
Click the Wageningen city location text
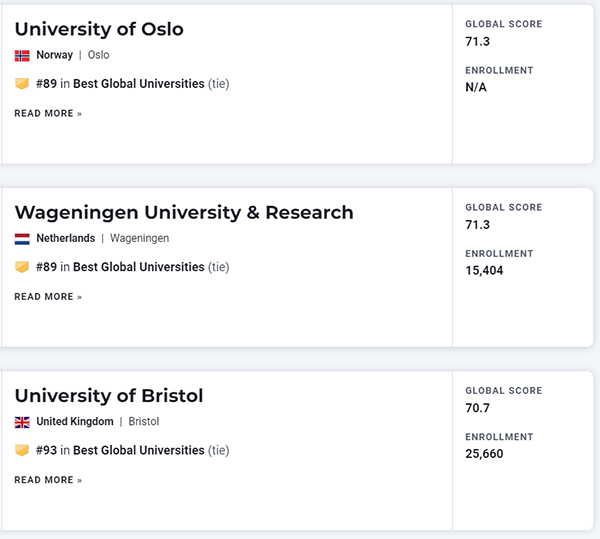coord(139,239)
